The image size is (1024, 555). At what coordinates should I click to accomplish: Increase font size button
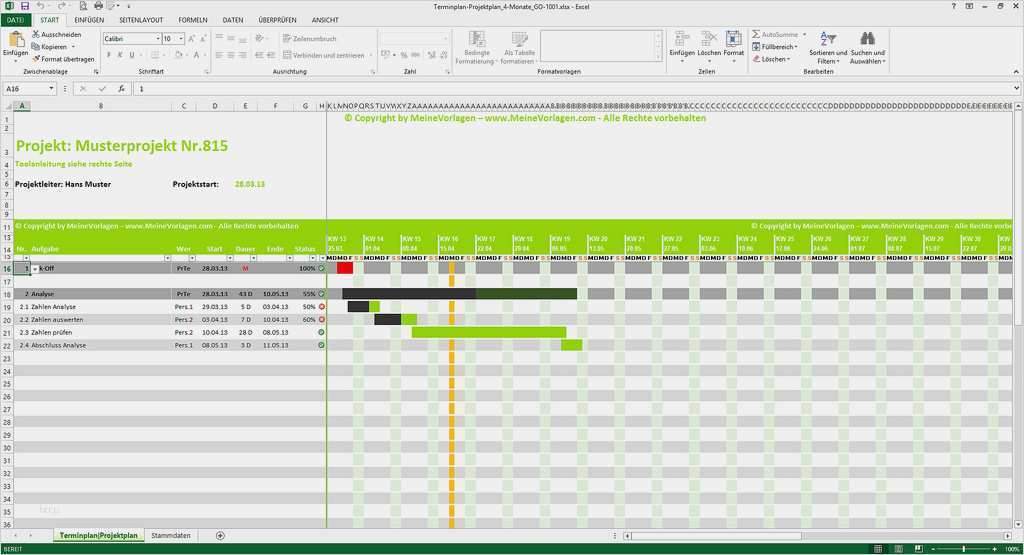pyautogui.click(x=191, y=39)
